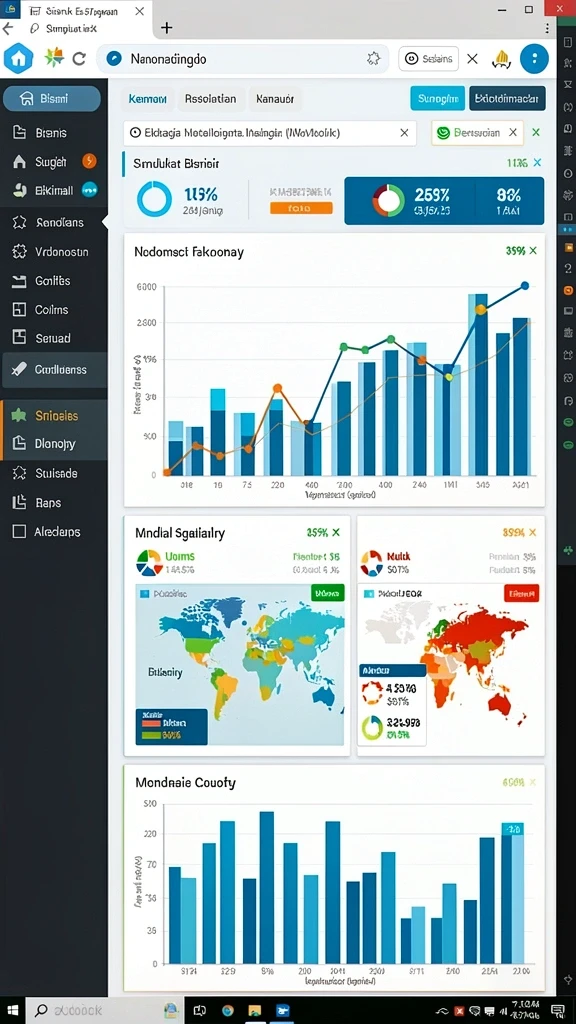This screenshot has width=576, height=1024.
Task: Click the blue home icon in browser toolbar
Action: click(x=18, y=59)
